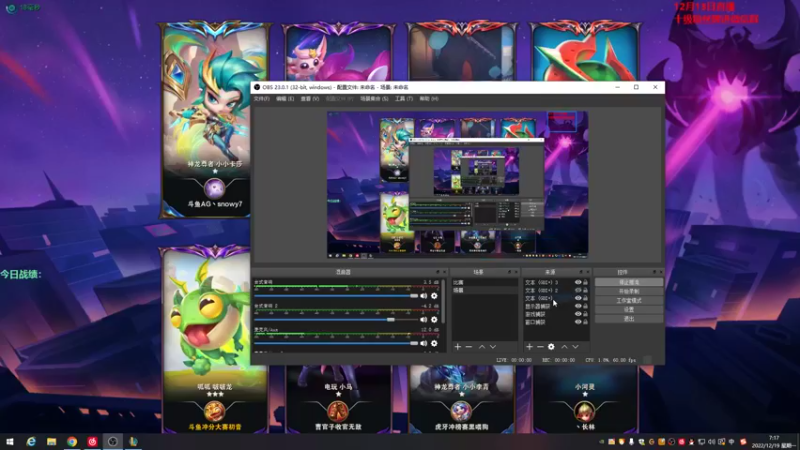Open Chrome from the taskbar
800x450 pixels.
pyautogui.click(x=72, y=441)
